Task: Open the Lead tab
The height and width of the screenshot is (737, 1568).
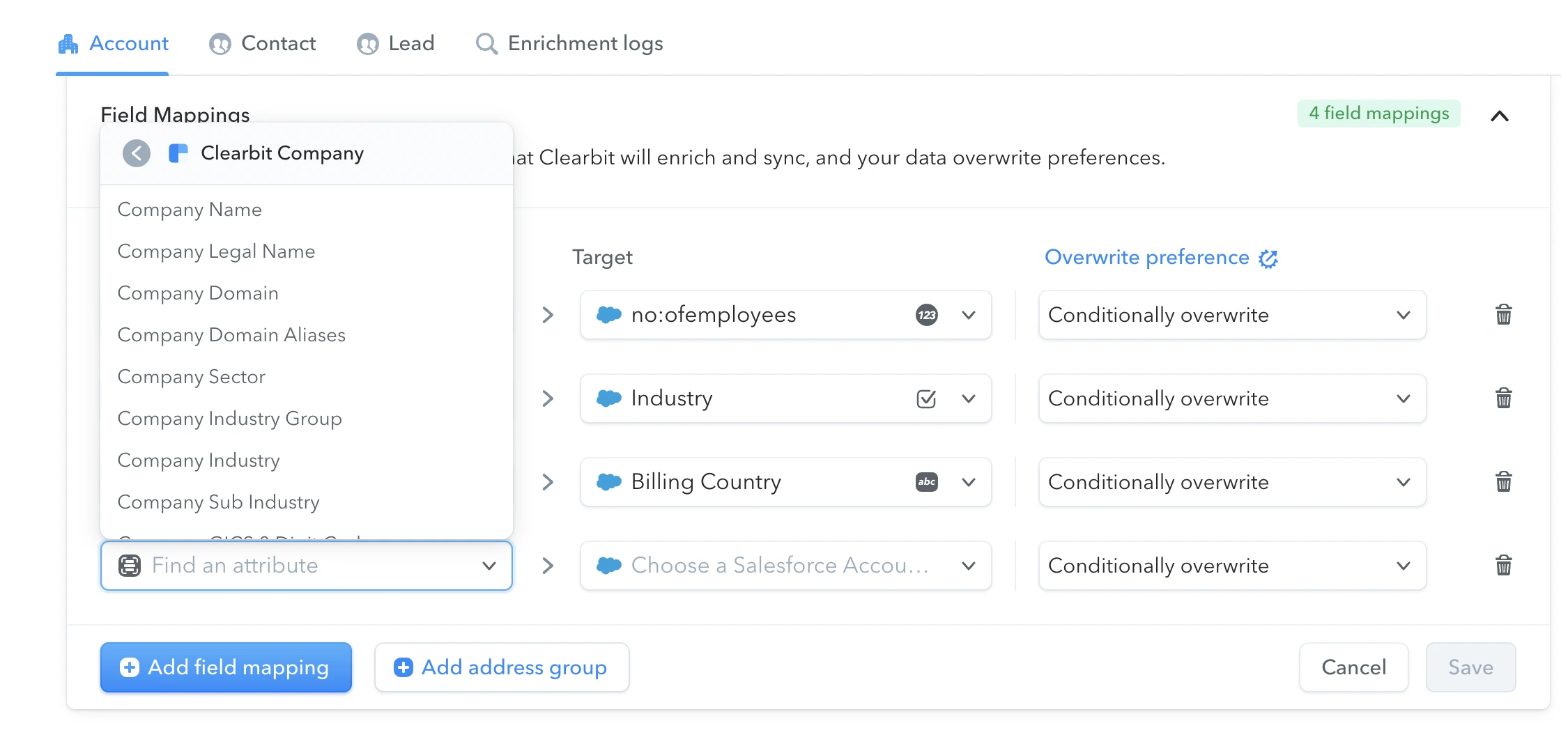Action: [x=395, y=44]
